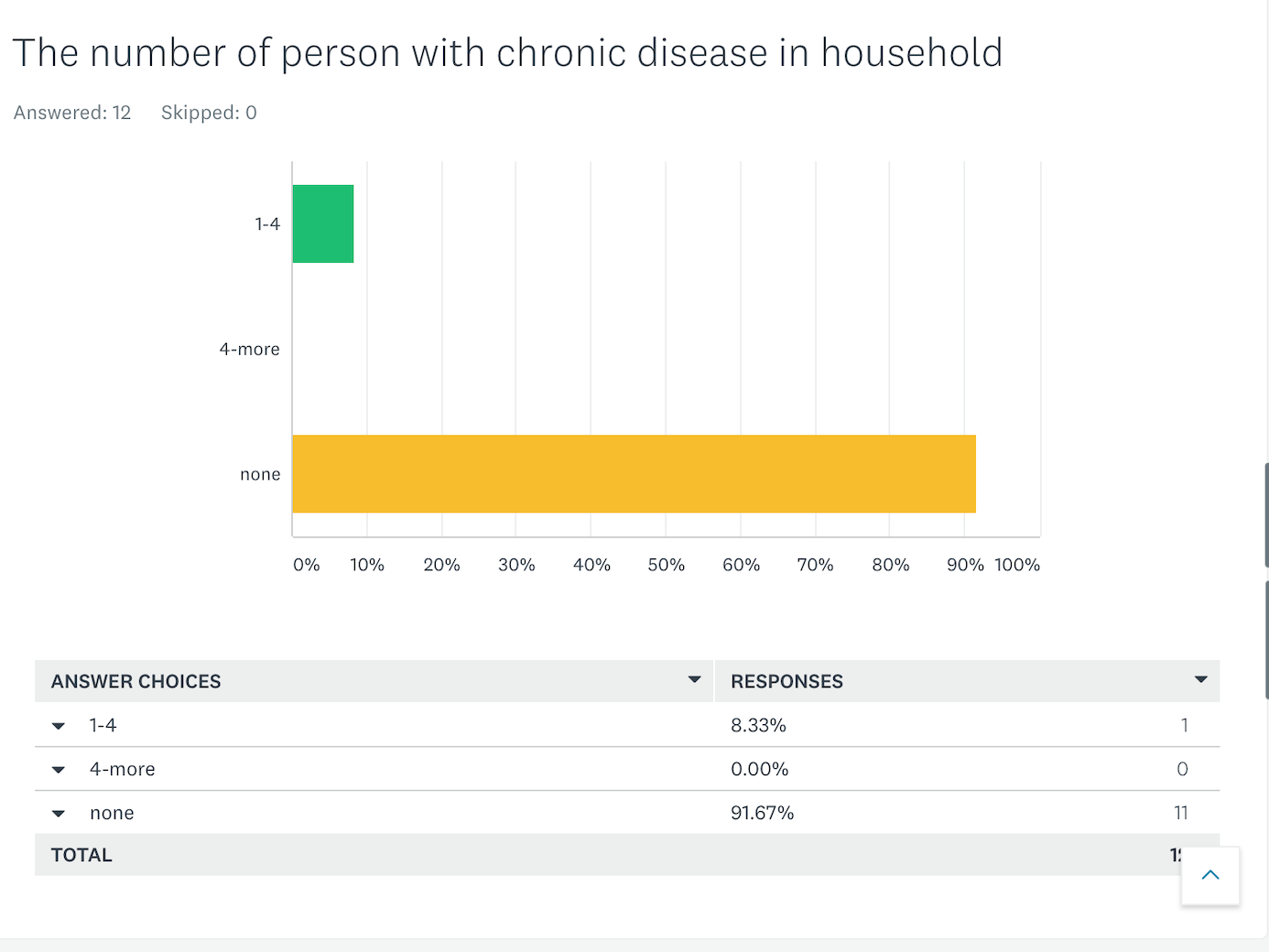Click the RESPONSES column header
Screen dimensions: 1269x952
click(786, 681)
